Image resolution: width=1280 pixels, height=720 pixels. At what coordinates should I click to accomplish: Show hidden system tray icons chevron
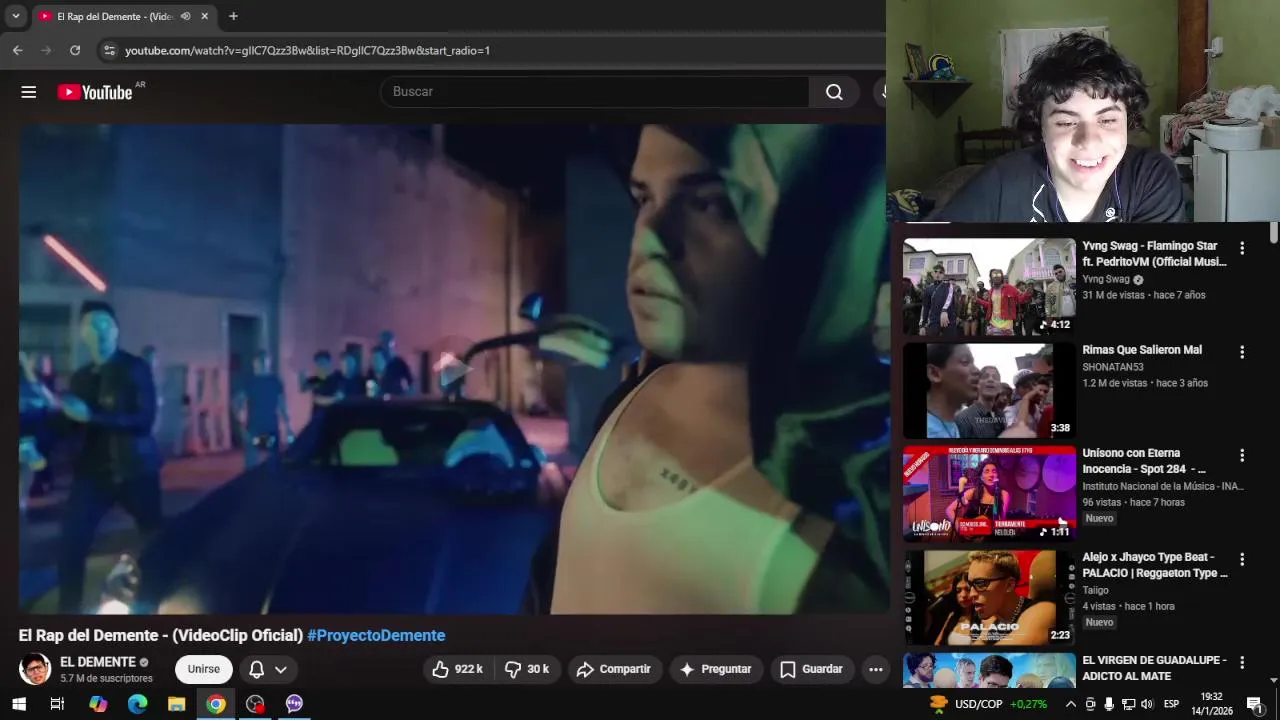[x=1071, y=704]
